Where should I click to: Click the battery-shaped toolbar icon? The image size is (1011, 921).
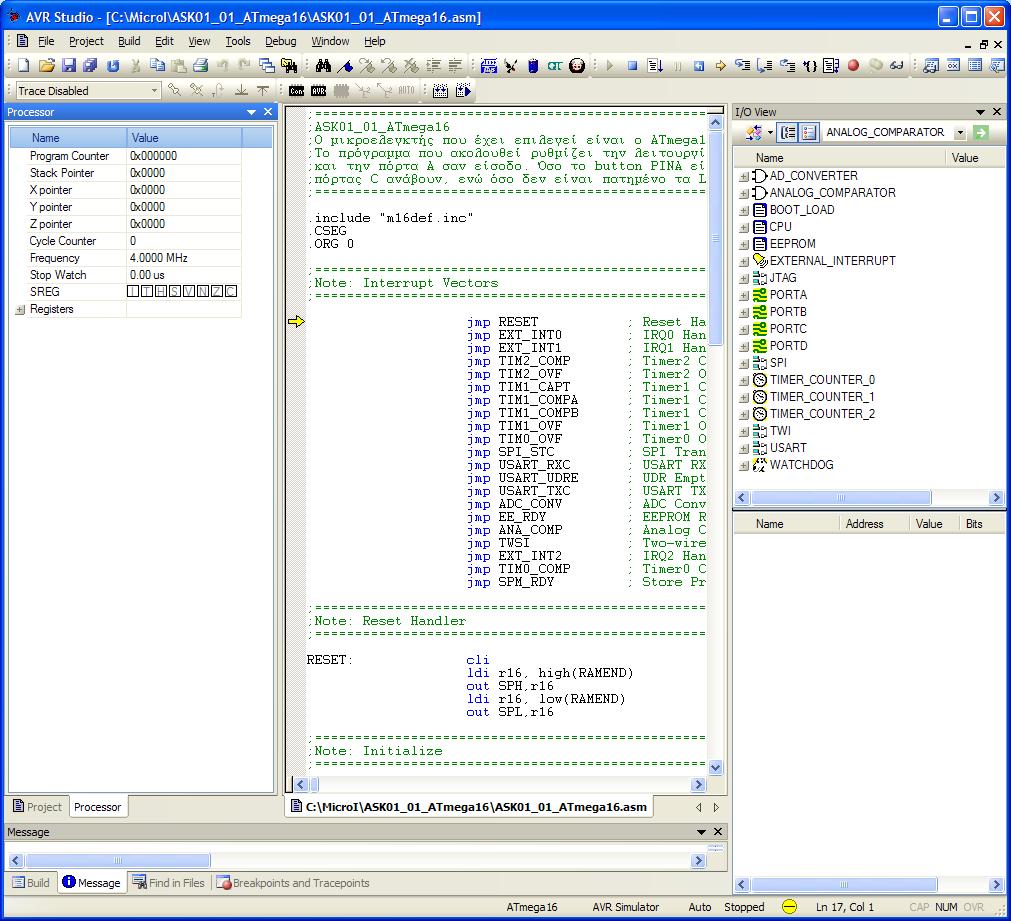point(533,65)
